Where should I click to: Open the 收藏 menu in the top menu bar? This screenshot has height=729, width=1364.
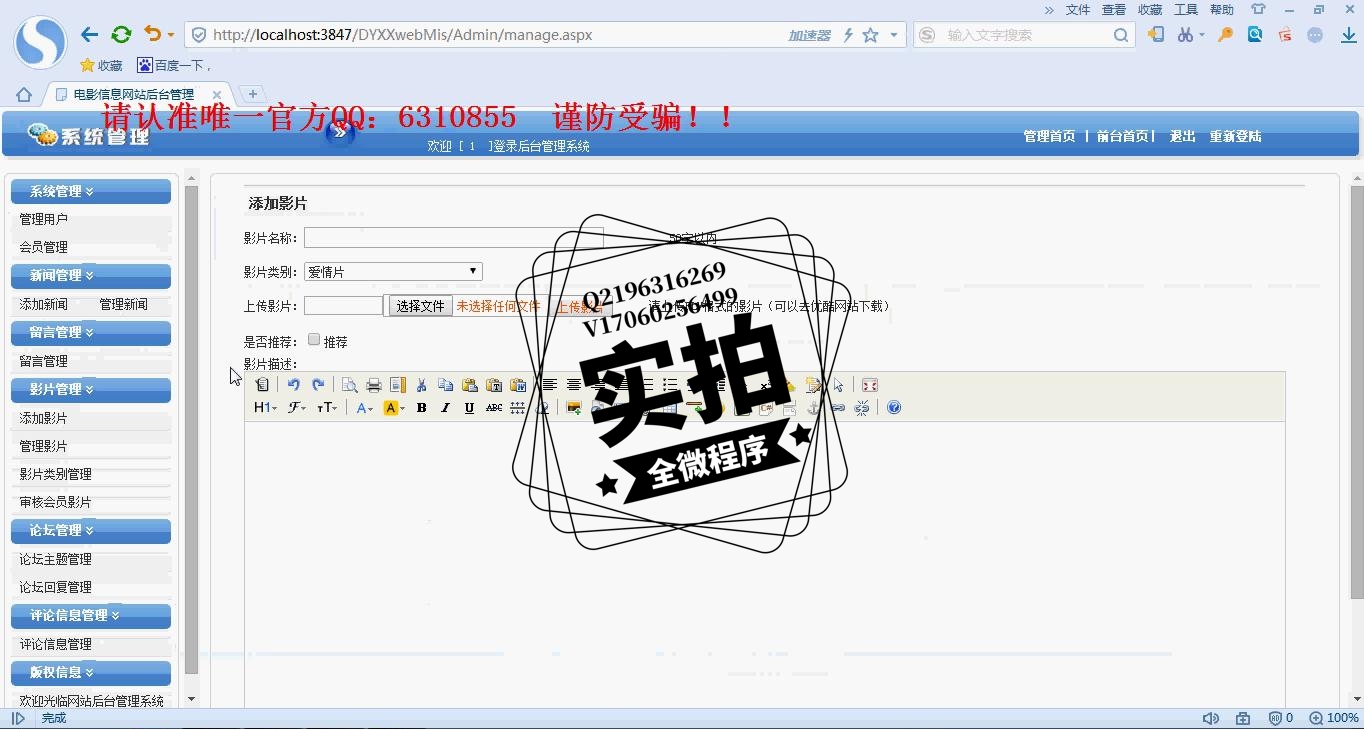tap(1150, 9)
